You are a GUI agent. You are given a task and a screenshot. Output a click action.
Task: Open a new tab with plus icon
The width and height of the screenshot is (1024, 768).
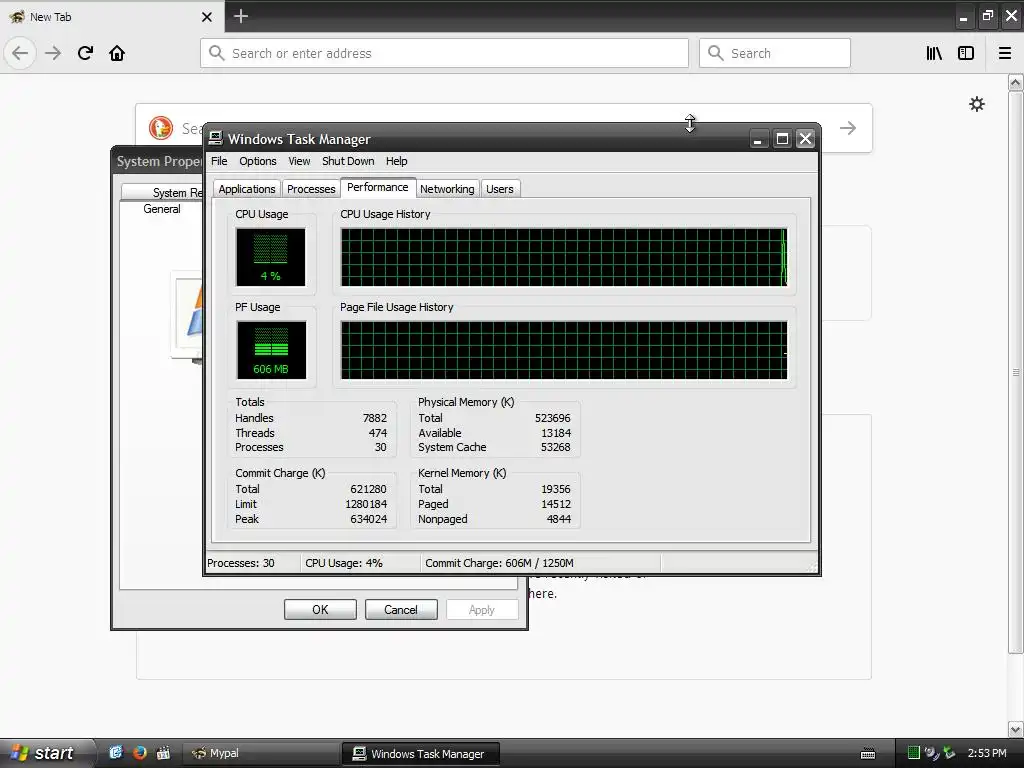tap(241, 16)
